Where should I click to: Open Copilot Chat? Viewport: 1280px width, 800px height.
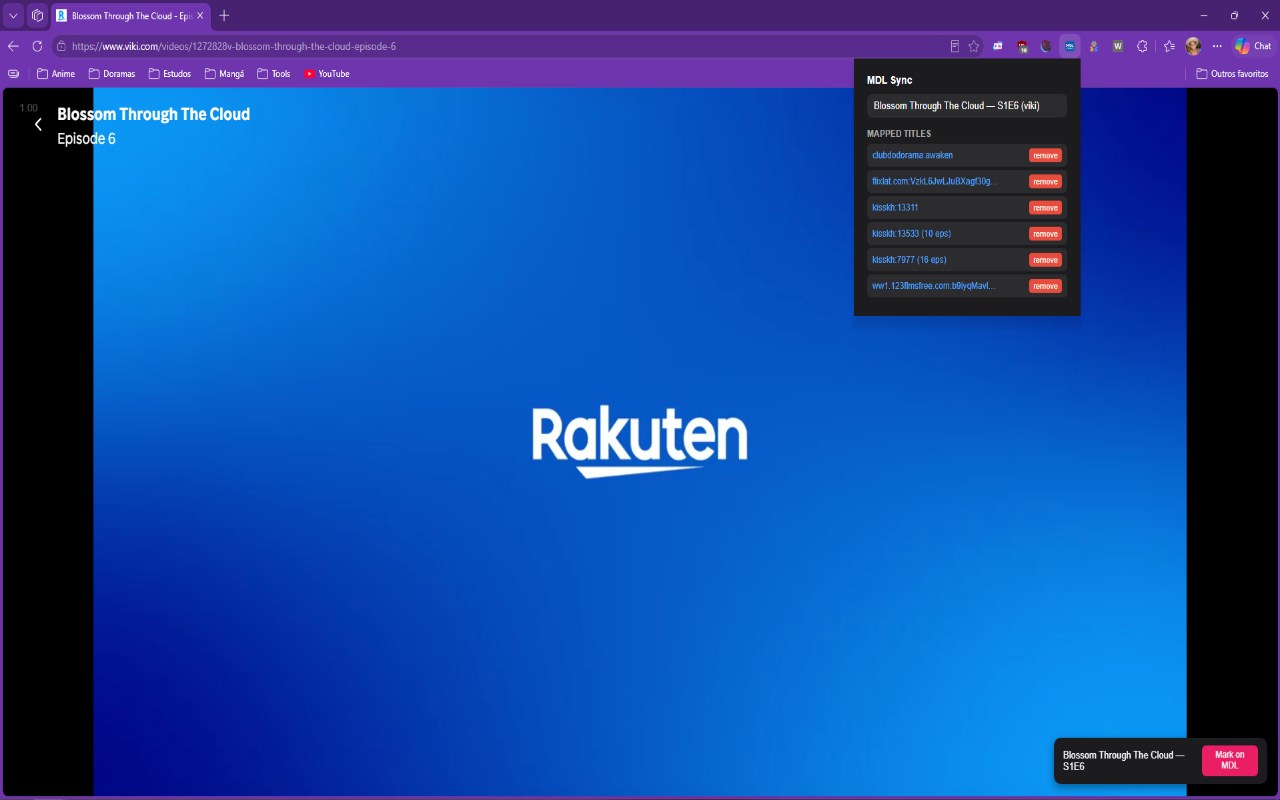pyautogui.click(x=1253, y=46)
